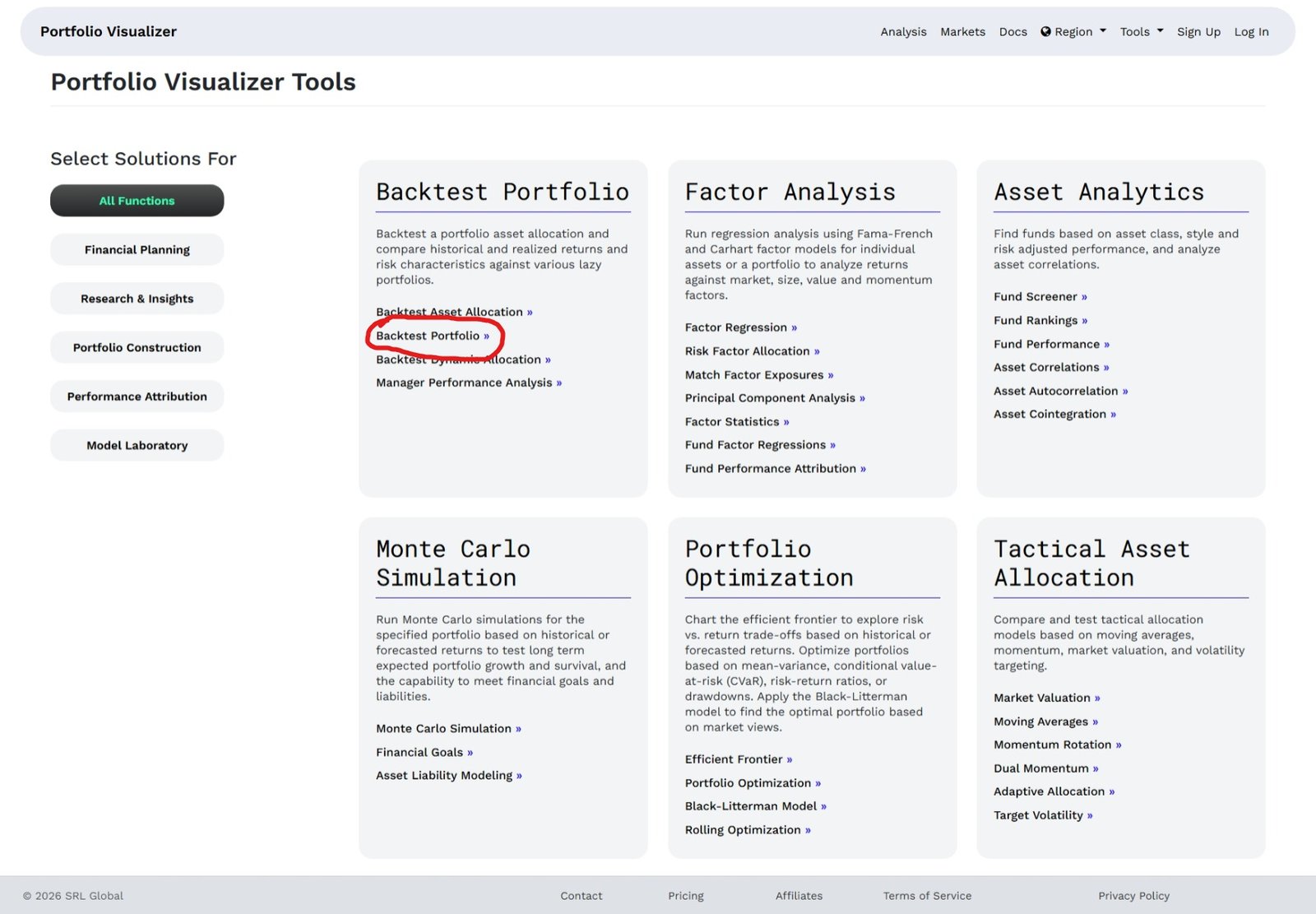Click the Portfolio Visualizer brand logo text

pyautogui.click(x=109, y=31)
